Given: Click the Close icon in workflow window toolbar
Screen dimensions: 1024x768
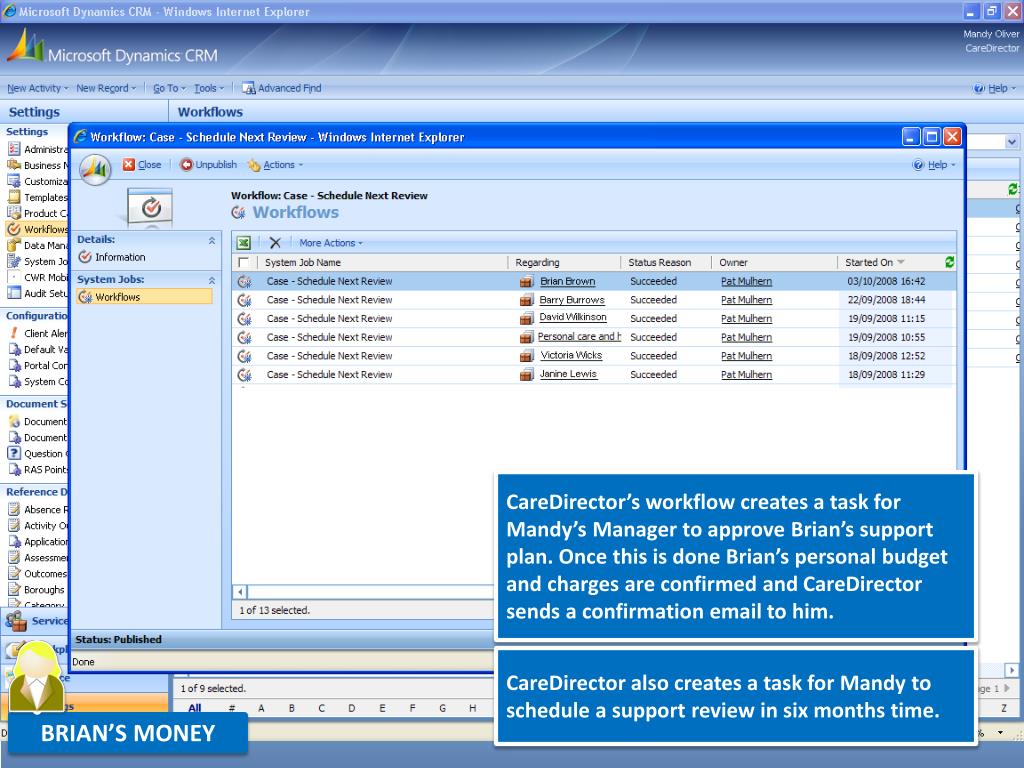Looking at the screenshot, I should pos(129,165).
